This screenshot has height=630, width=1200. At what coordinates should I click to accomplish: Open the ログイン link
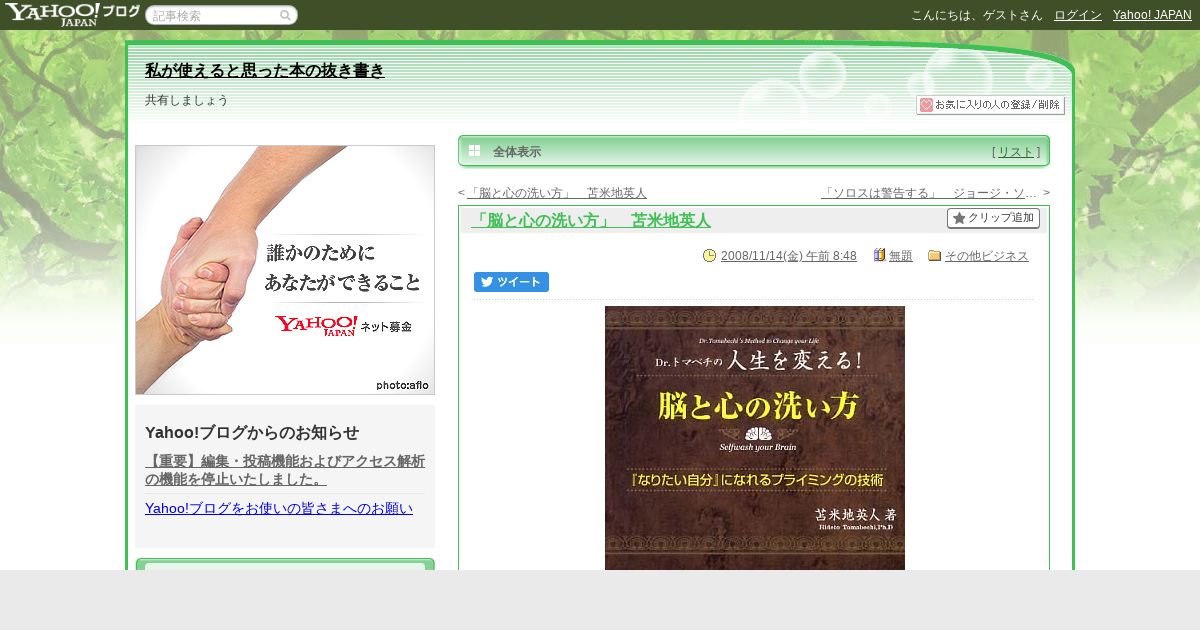point(1078,15)
